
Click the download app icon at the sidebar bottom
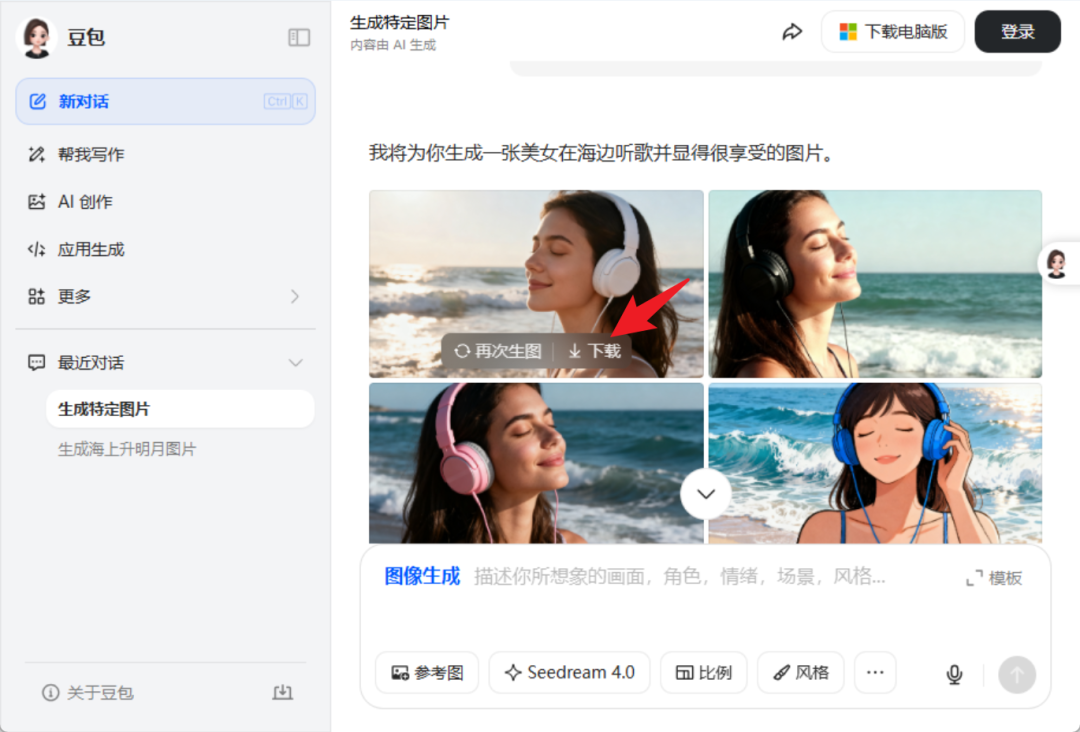tap(282, 692)
